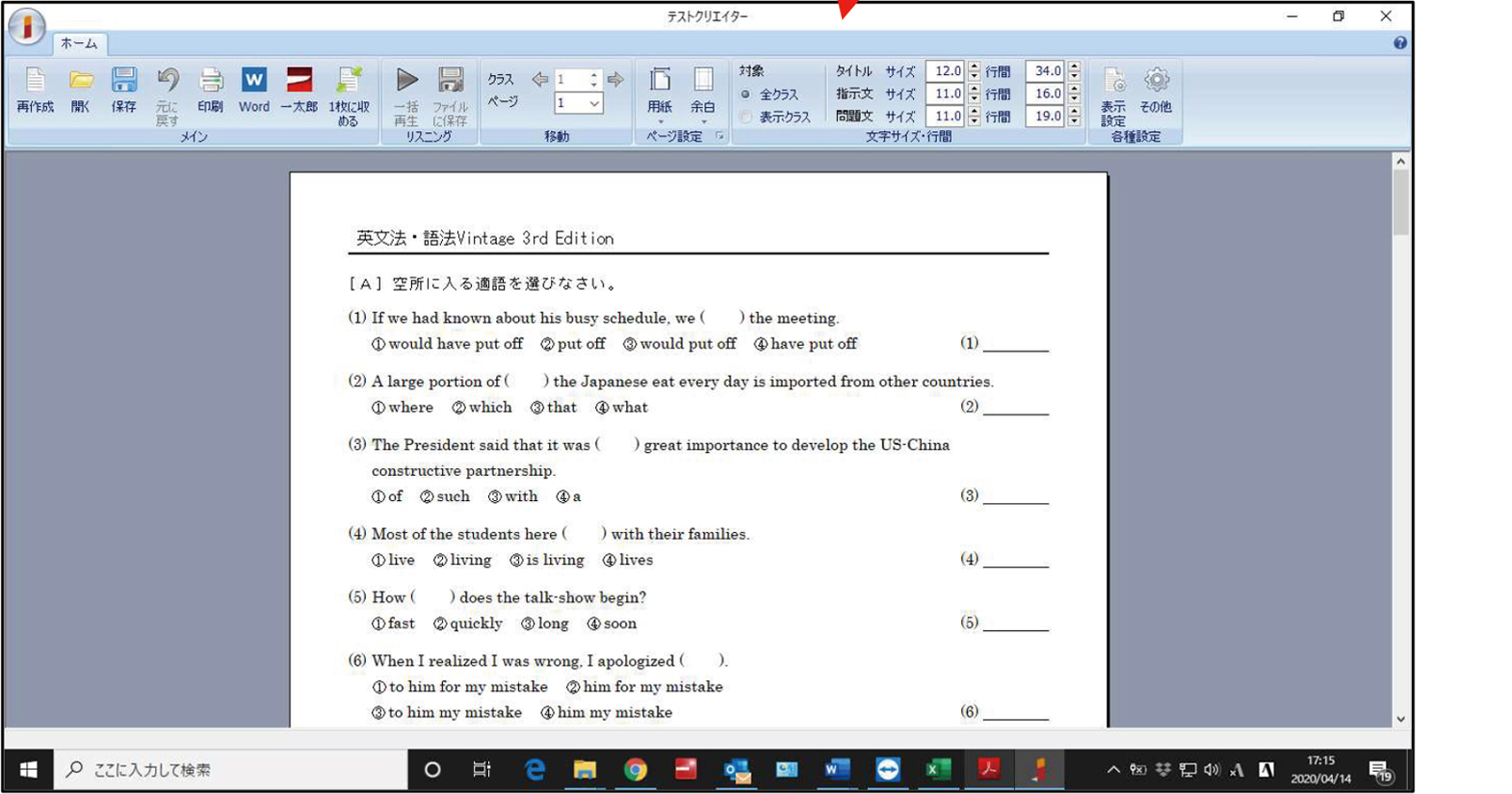Export to Ichitaro using the 一太郎 icon

click(299, 90)
